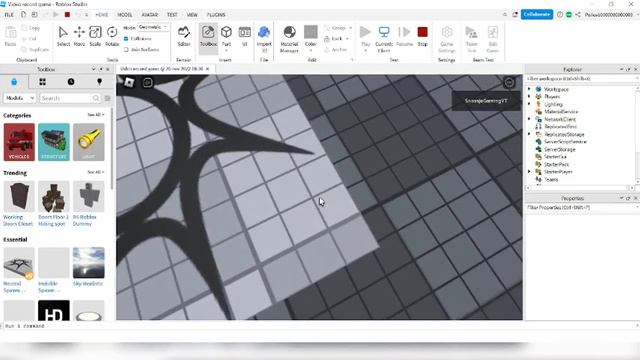Open the Toolbox Marketplace tab
This screenshot has width=640, height=360.
tap(14, 82)
